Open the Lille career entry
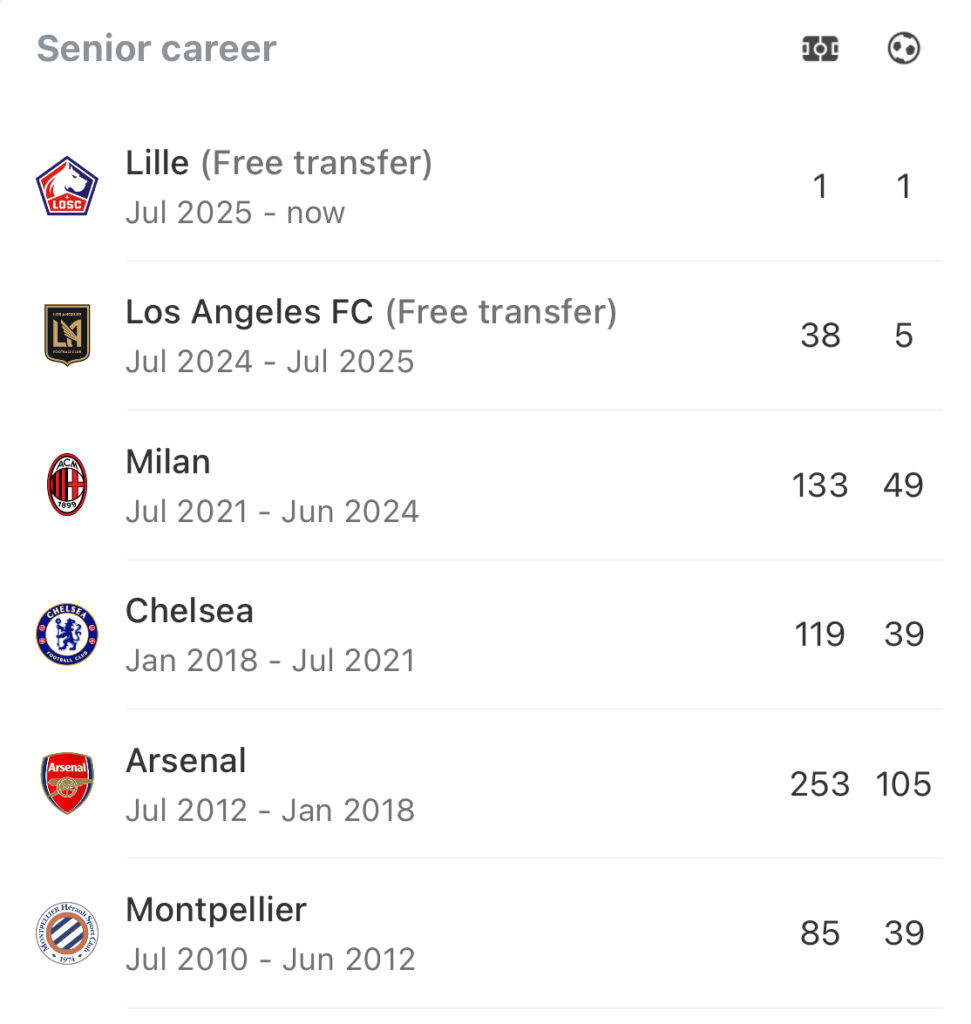 point(485,187)
